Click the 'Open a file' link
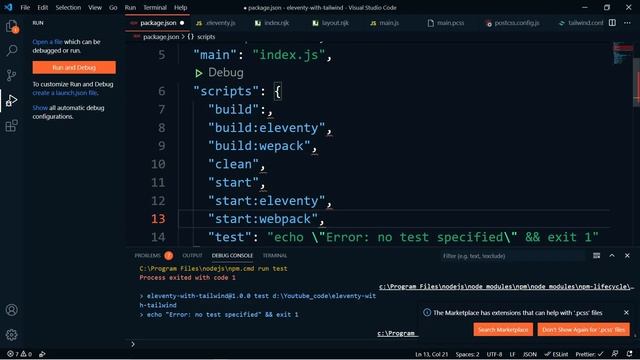The width and height of the screenshot is (640, 360). click(47, 42)
